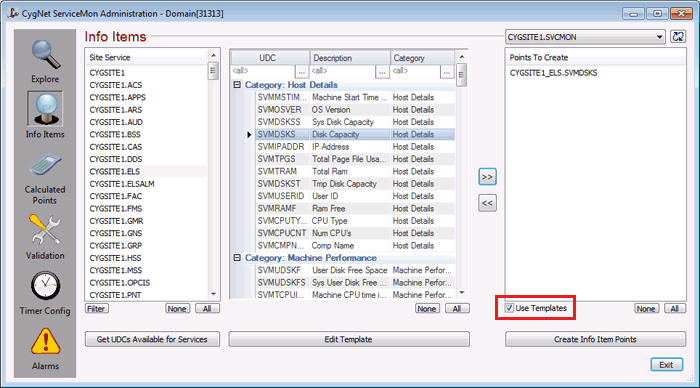The image size is (700, 388).
Task: Click All button under UDC grid
Action: click(457, 309)
